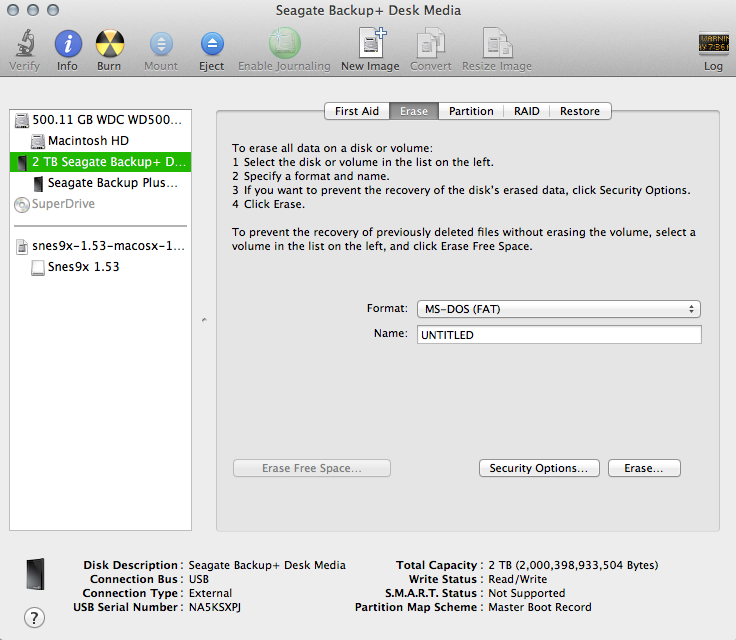
Task: Click Disk Description Seagate Backup+ Desk Media value
Action: click(267, 565)
